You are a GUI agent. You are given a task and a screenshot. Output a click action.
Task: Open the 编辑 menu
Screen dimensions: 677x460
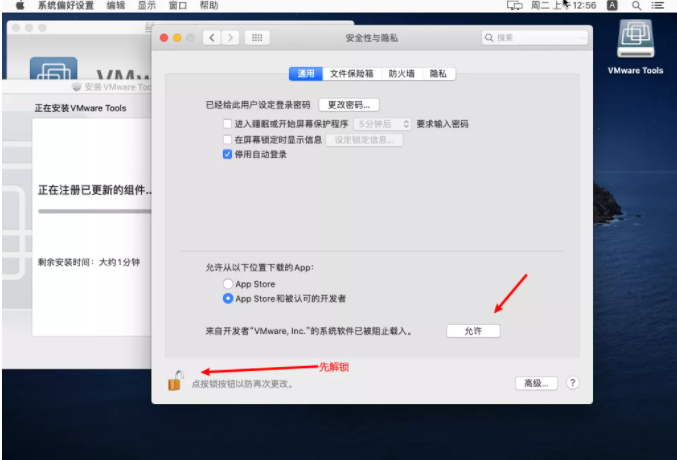[116, 6]
